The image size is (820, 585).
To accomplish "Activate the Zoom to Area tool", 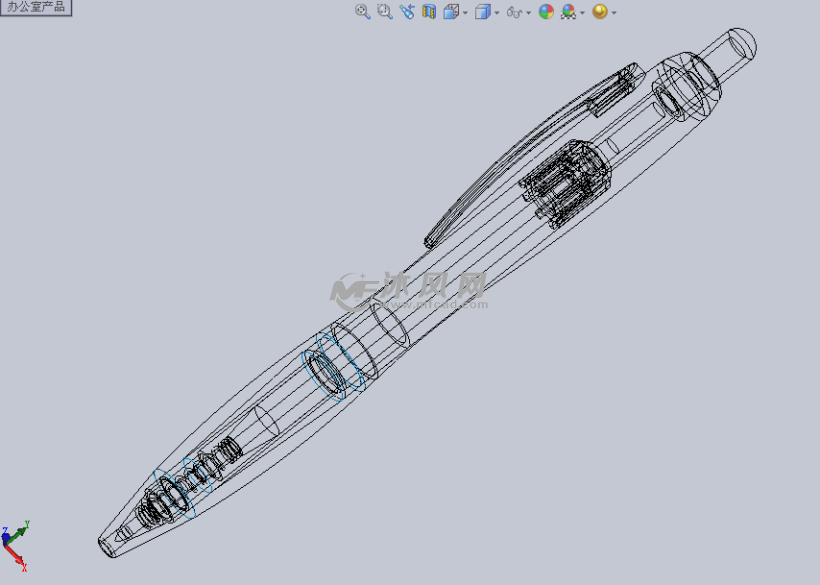I will coord(384,12).
